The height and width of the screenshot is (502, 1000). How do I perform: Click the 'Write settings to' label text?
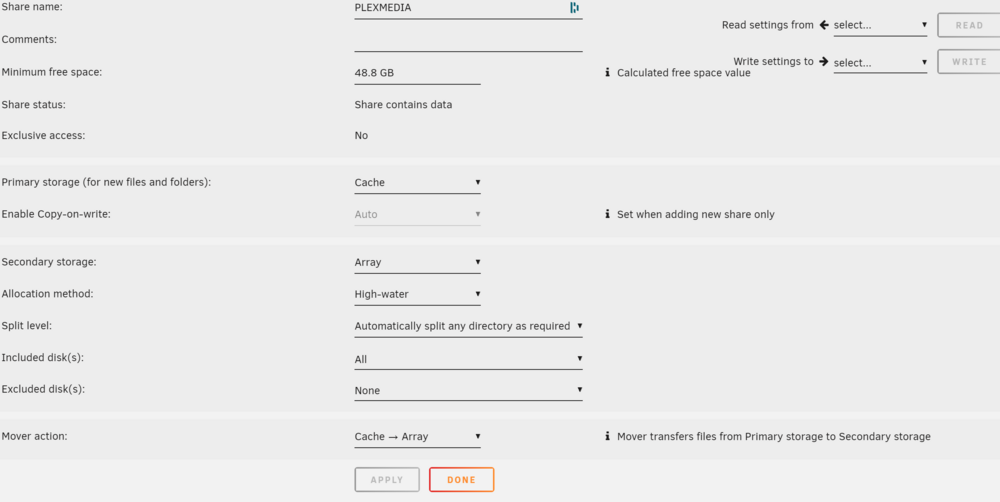(774, 61)
